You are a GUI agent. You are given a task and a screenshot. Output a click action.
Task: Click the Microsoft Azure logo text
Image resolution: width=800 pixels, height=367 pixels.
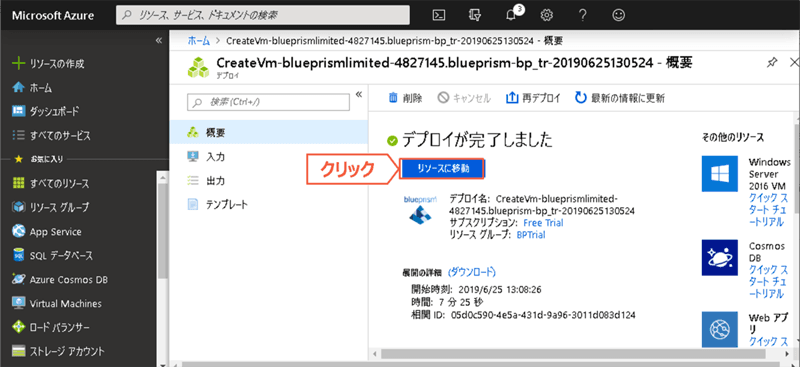pyautogui.click(x=53, y=16)
